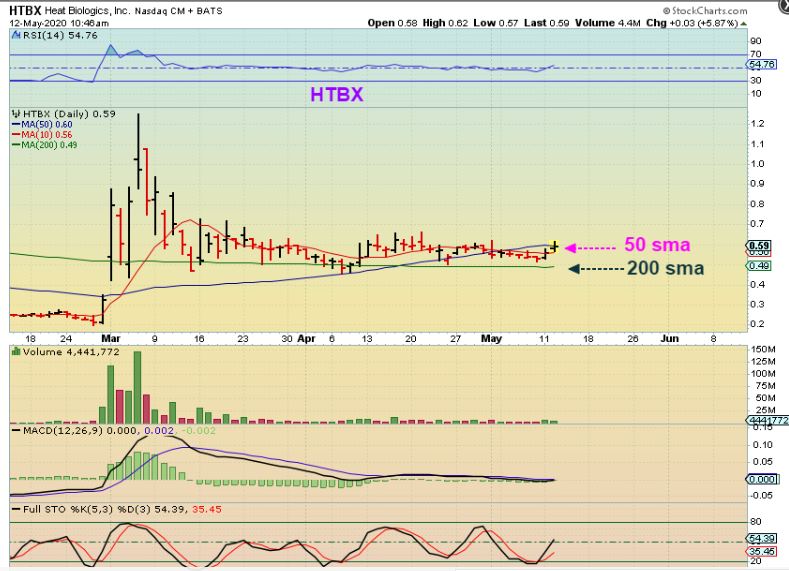Click the Jun label on the date axis
The height and width of the screenshot is (571, 789).
pyautogui.click(x=669, y=339)
